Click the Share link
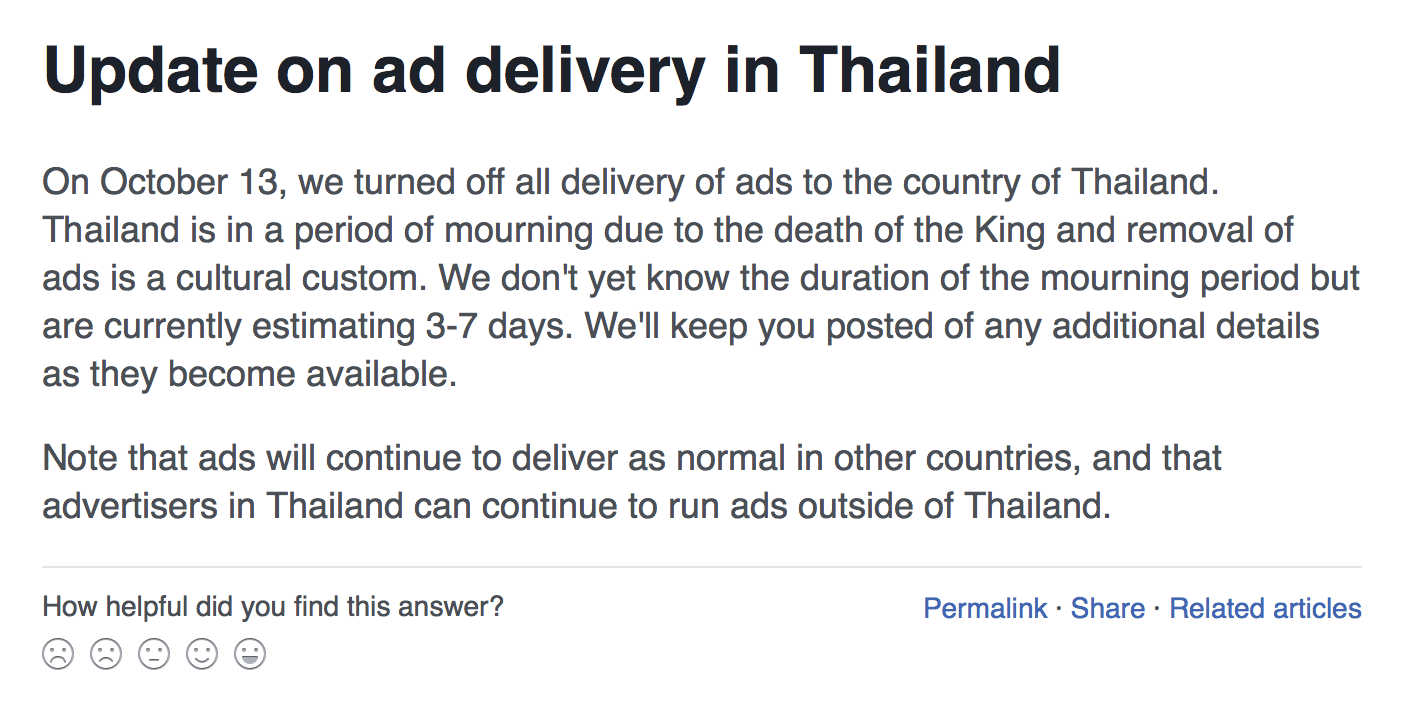The image size is (1410, 714). pos(1107,608)
